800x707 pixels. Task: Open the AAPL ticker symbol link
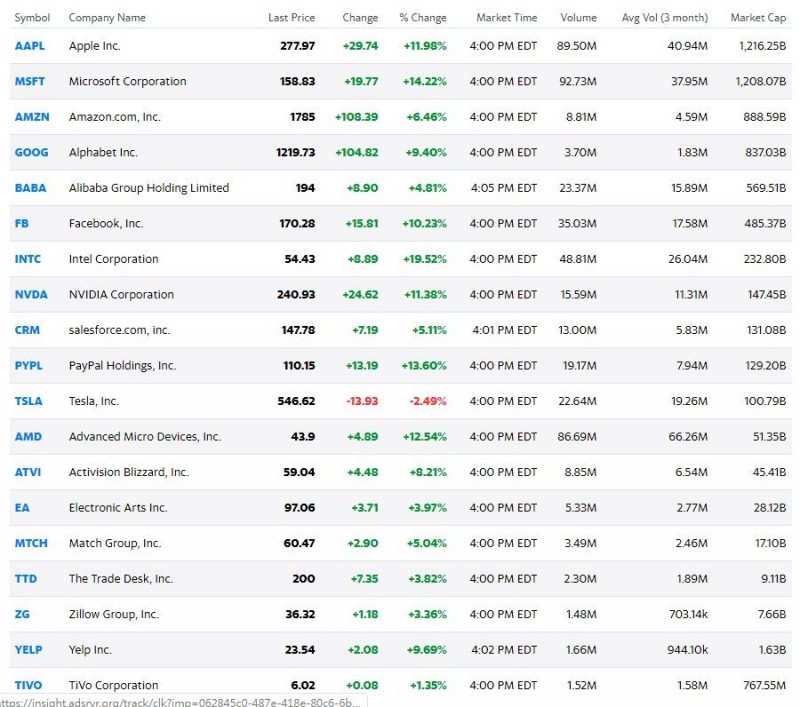coord(30,46)
